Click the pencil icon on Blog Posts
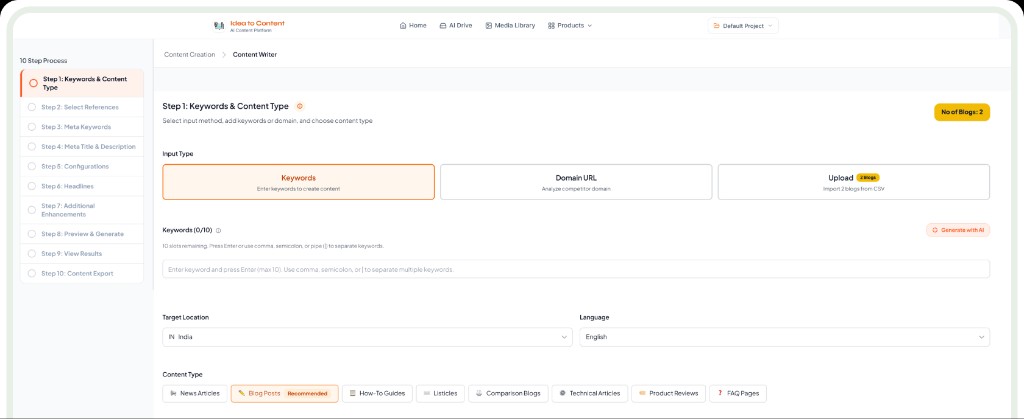This screenshot has height=419, width=1024. click(242, 394)
